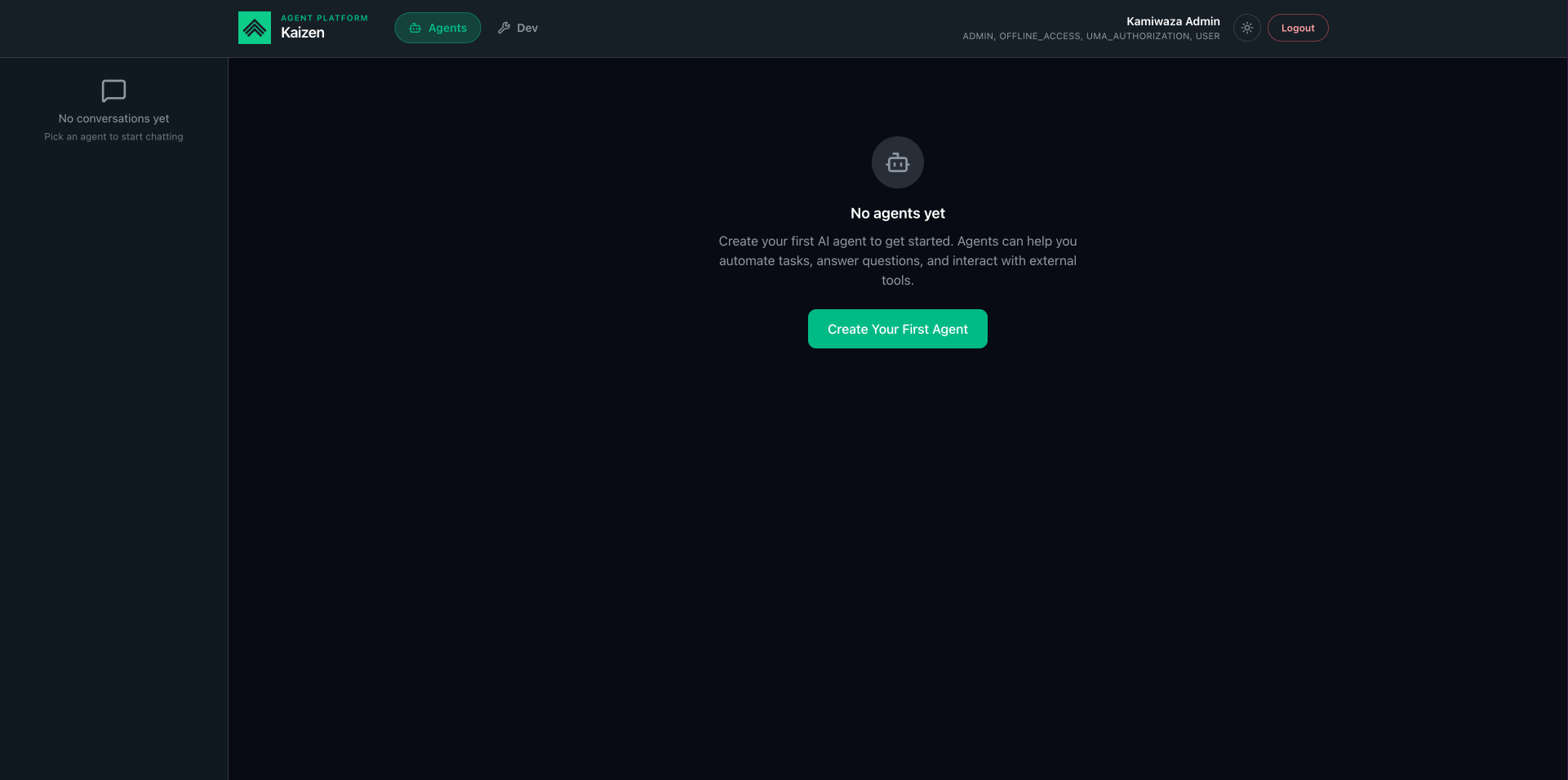This screenshot has height=780, width=1568.
Task: Click the No conversations yet text
Action: (x=113, y=118)
